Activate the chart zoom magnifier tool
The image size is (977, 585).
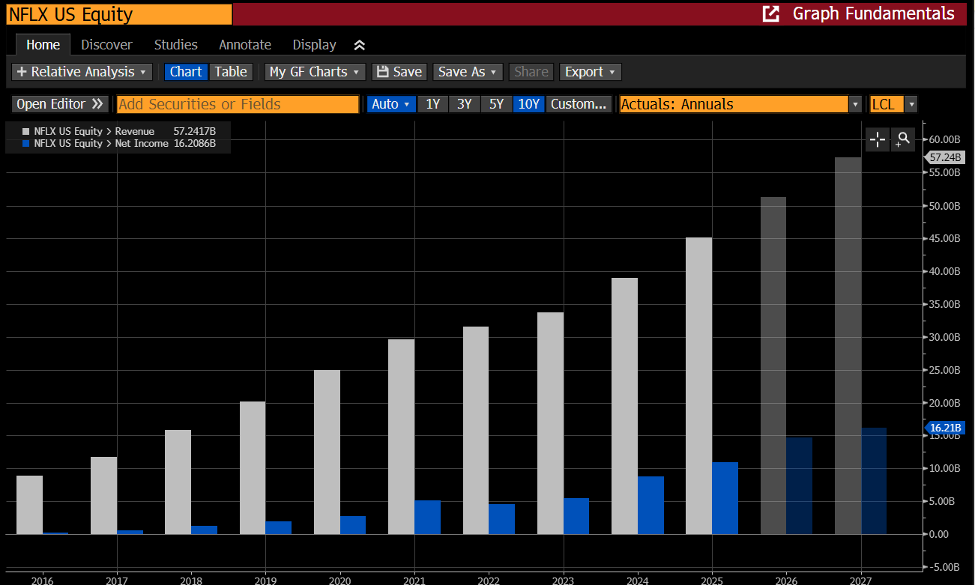tap(903, 140)
